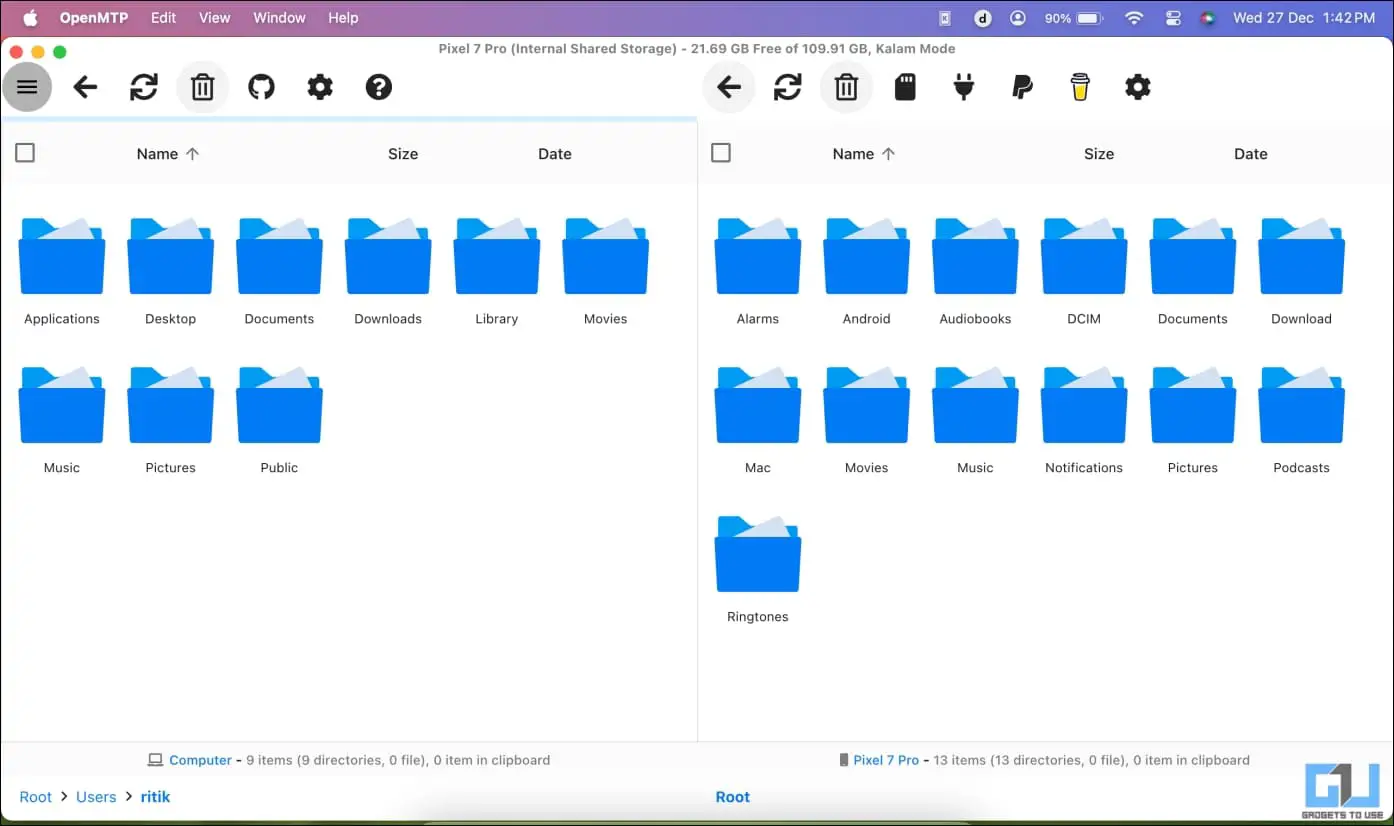Screen dimensions: 1394x826
Task: Open macOS Control Center icon
Action: [x=1174, y=18]
